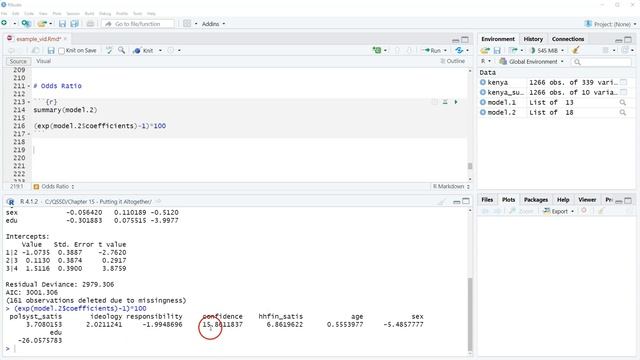Switch to the Packages tab
This screenshot has height=360, width=640.
pos(536,200)
